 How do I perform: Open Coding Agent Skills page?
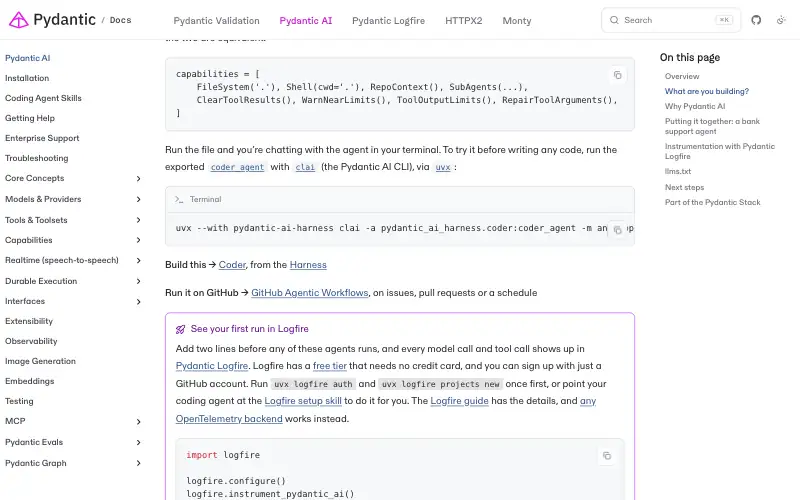tap(43, 98)
